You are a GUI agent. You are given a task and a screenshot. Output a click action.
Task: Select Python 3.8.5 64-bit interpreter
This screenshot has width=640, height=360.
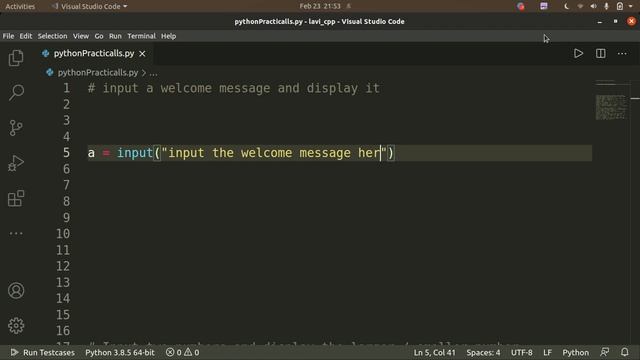120,352
